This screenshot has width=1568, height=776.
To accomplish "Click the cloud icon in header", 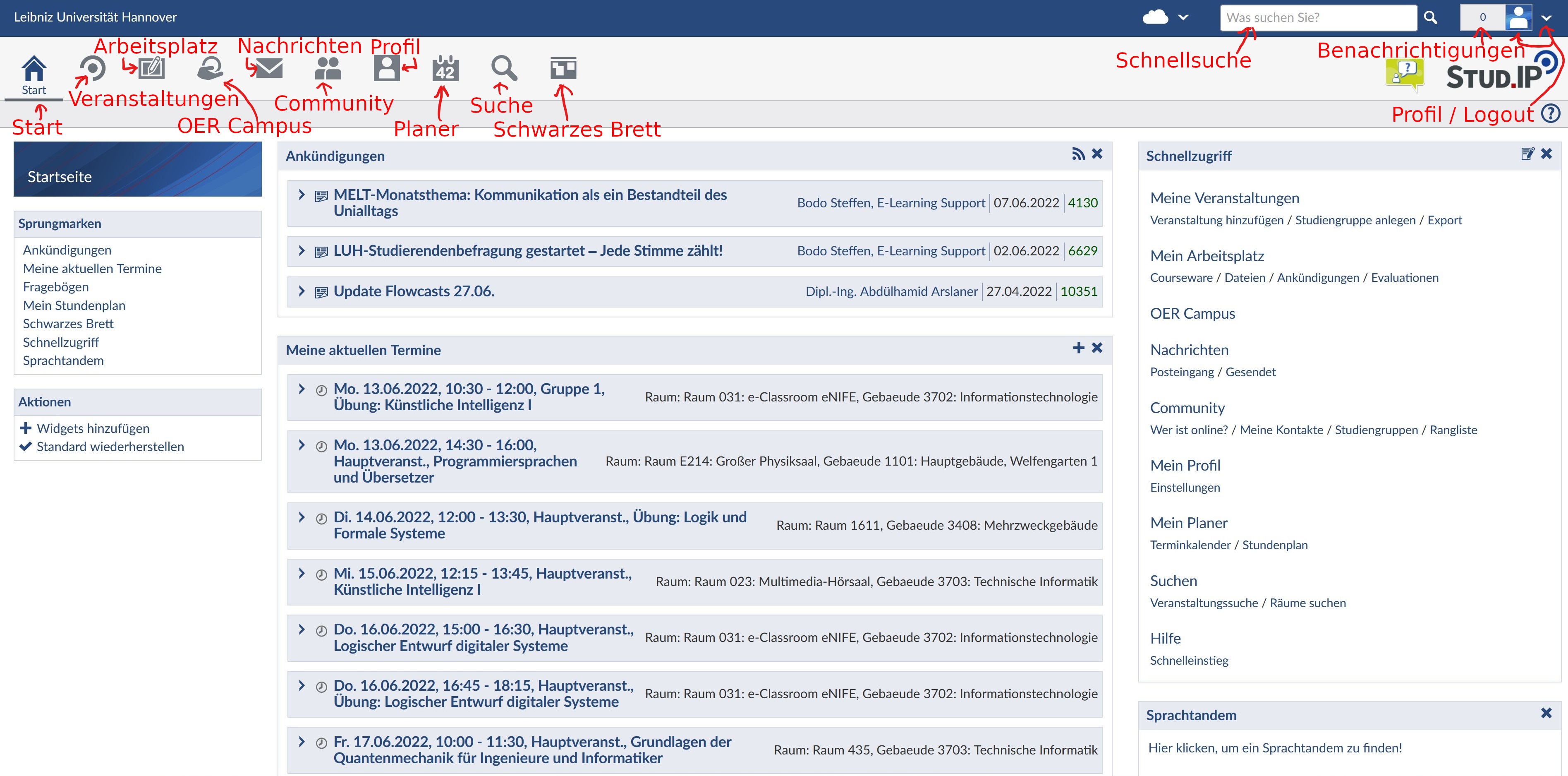I will (x=1155, y=17).
